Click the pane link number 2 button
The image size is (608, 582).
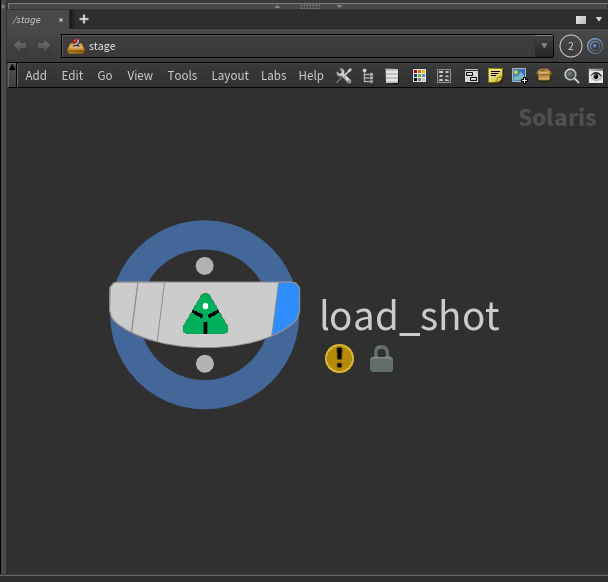[x=570, y=46]
